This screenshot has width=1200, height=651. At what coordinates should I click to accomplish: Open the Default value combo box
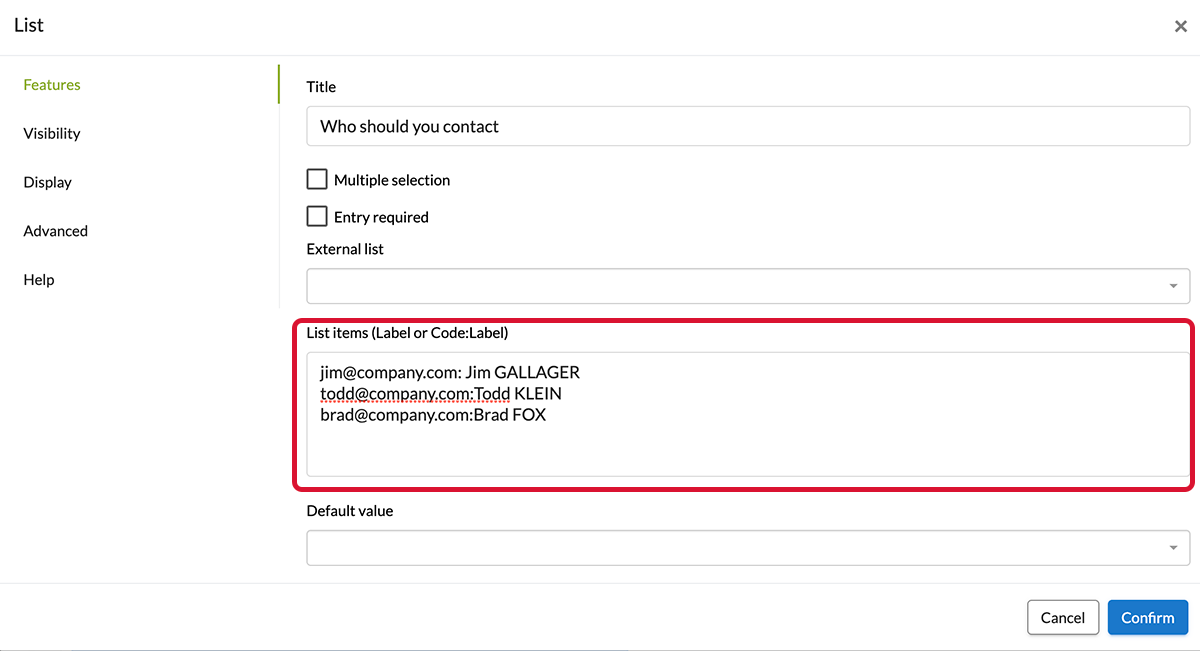tap(748, 547)
